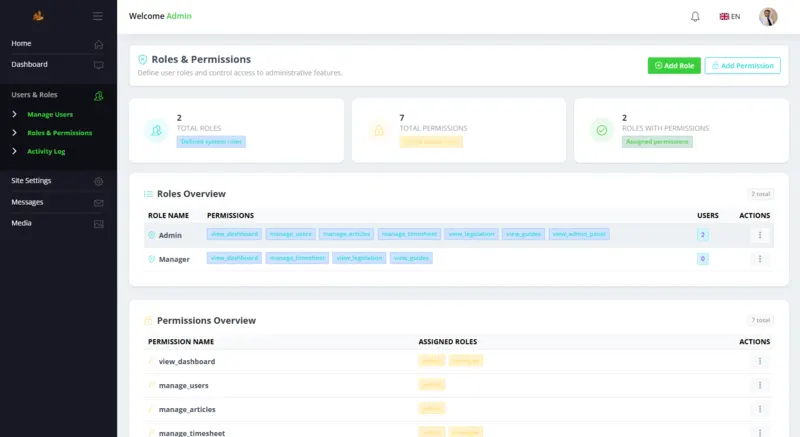Screen dimensions: 800x437
Task: Expand the Manage Users chevron
Action: (x=14, y=114)
